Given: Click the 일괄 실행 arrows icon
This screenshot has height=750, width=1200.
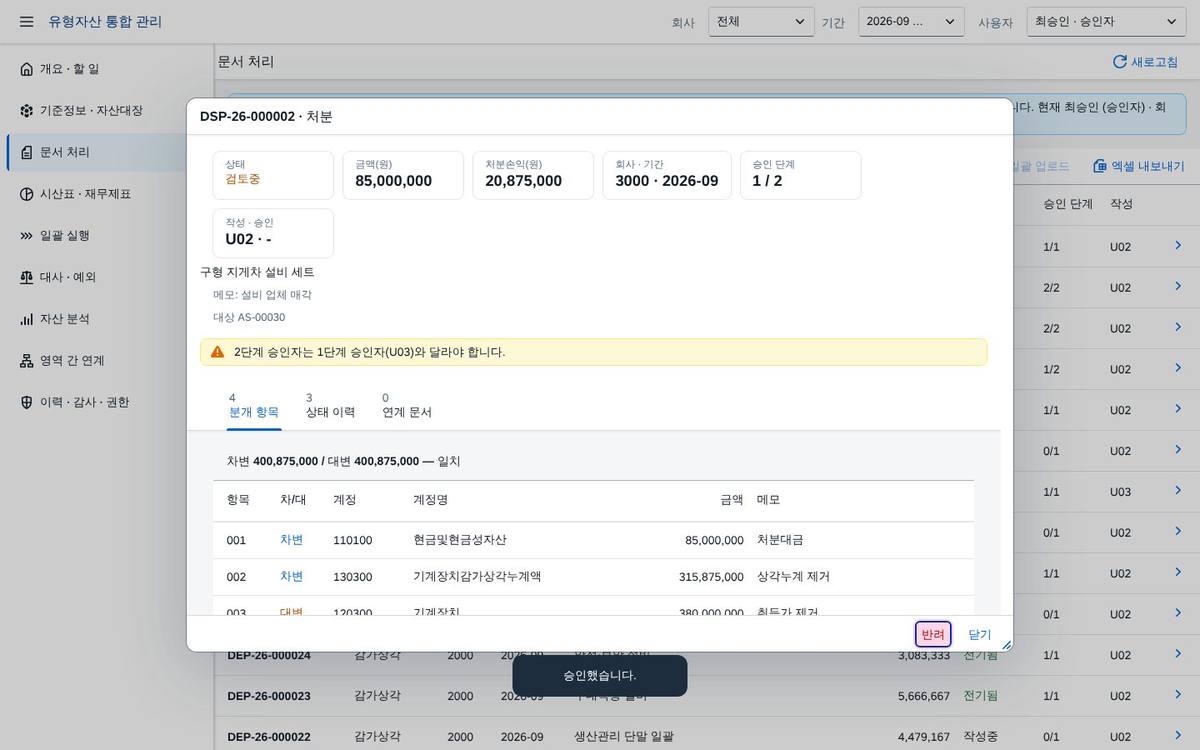Looking at the screenshot, I should pyautogui.click(x=27, y=236).
